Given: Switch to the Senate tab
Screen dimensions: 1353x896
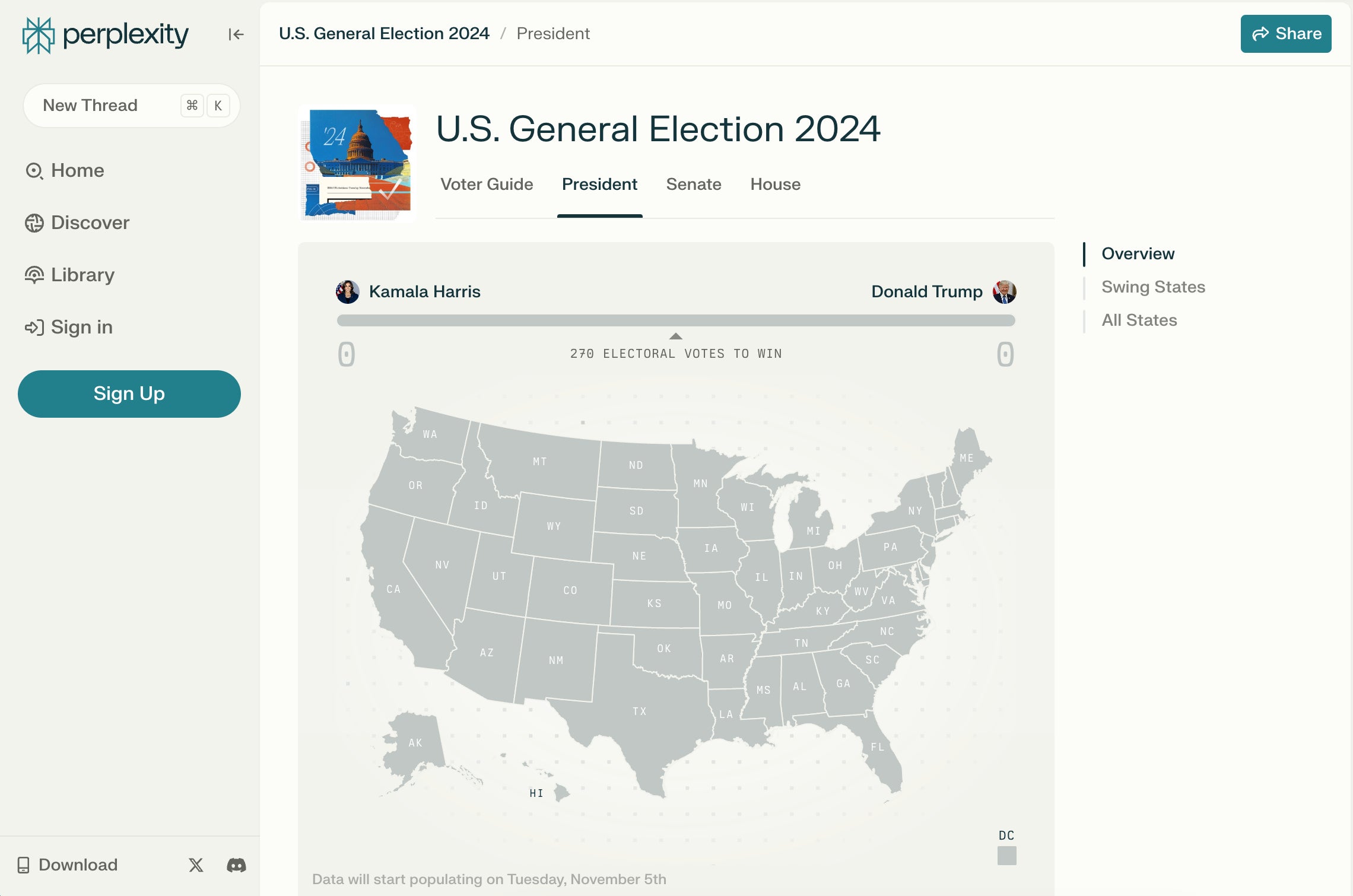Looking at the screenshot, I should pos(693,185).
